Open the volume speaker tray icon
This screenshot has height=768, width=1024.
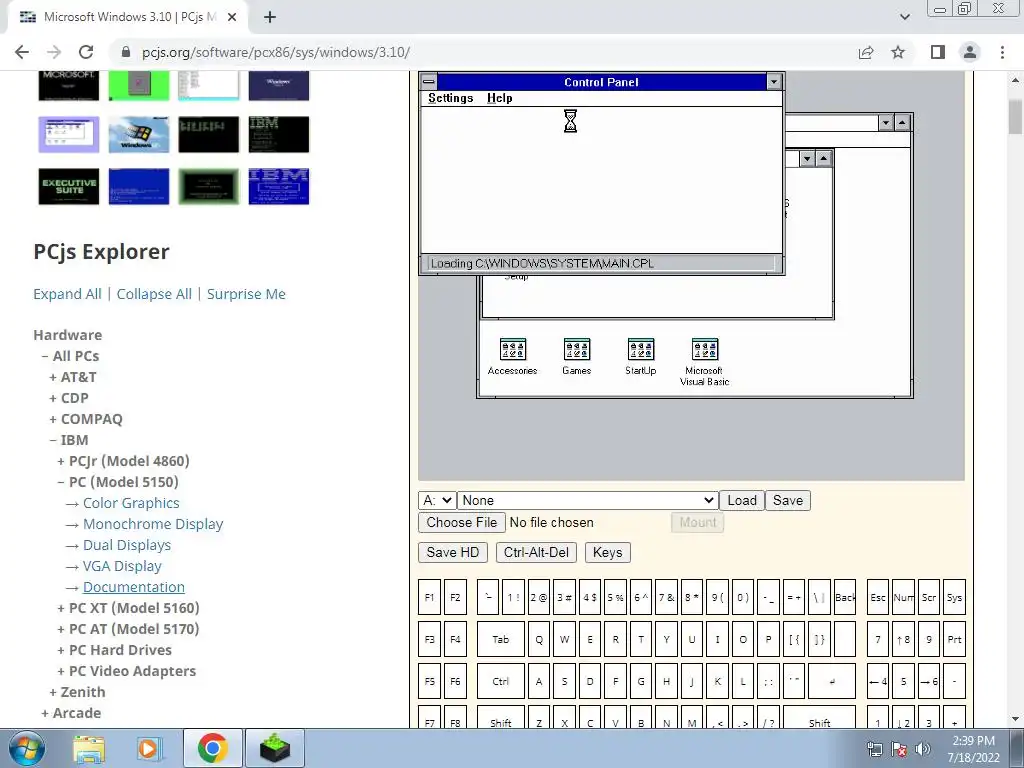922,749
